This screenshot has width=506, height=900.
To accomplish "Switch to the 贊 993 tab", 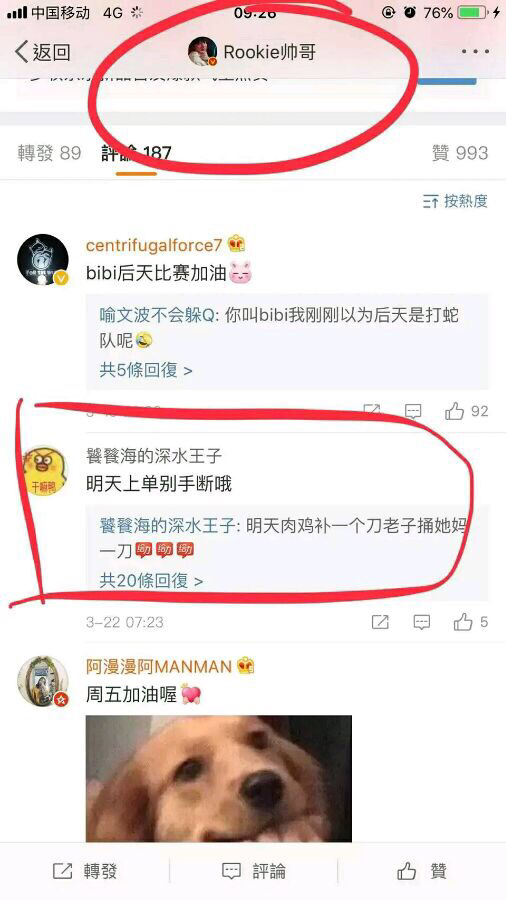I will [460, 153].
